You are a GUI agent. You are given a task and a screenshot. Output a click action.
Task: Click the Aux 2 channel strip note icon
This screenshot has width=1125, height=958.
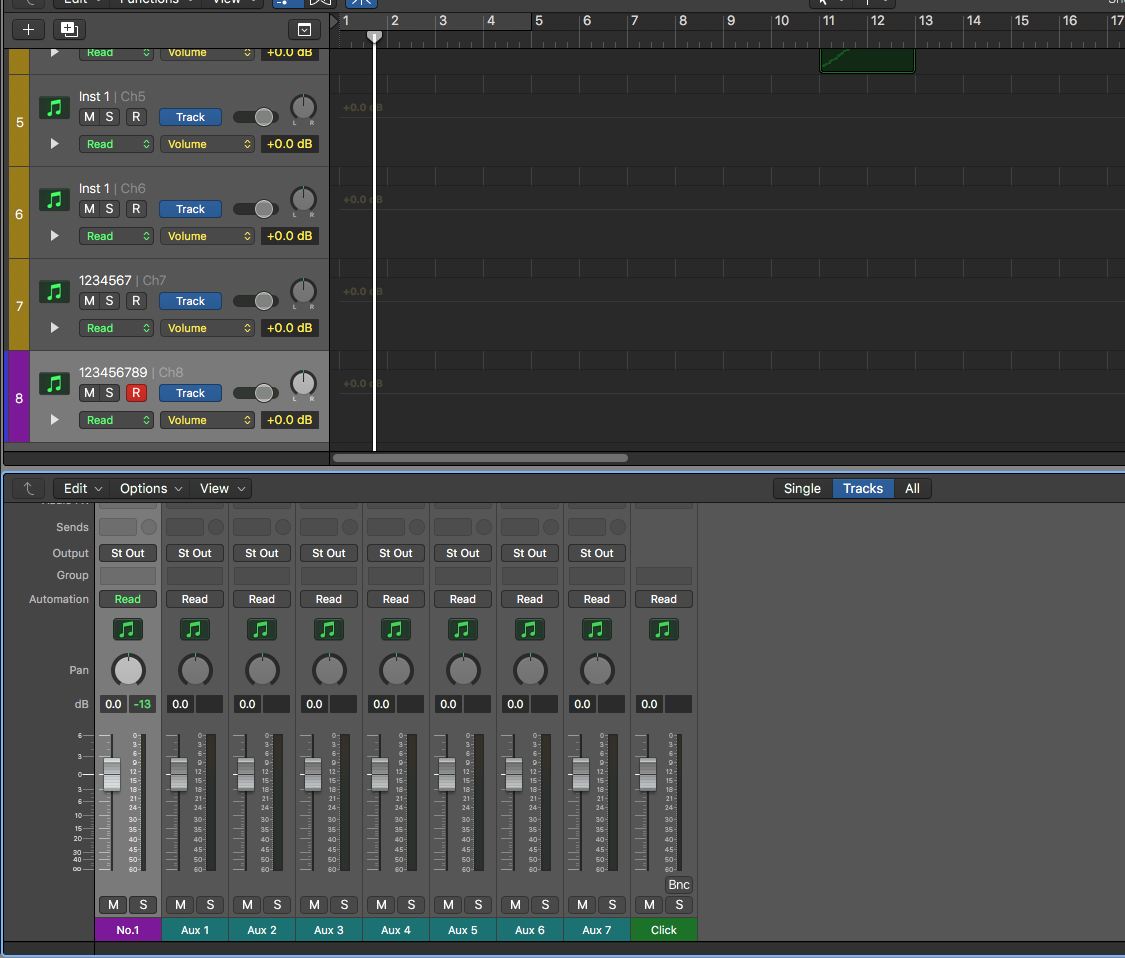click(262, 629)
